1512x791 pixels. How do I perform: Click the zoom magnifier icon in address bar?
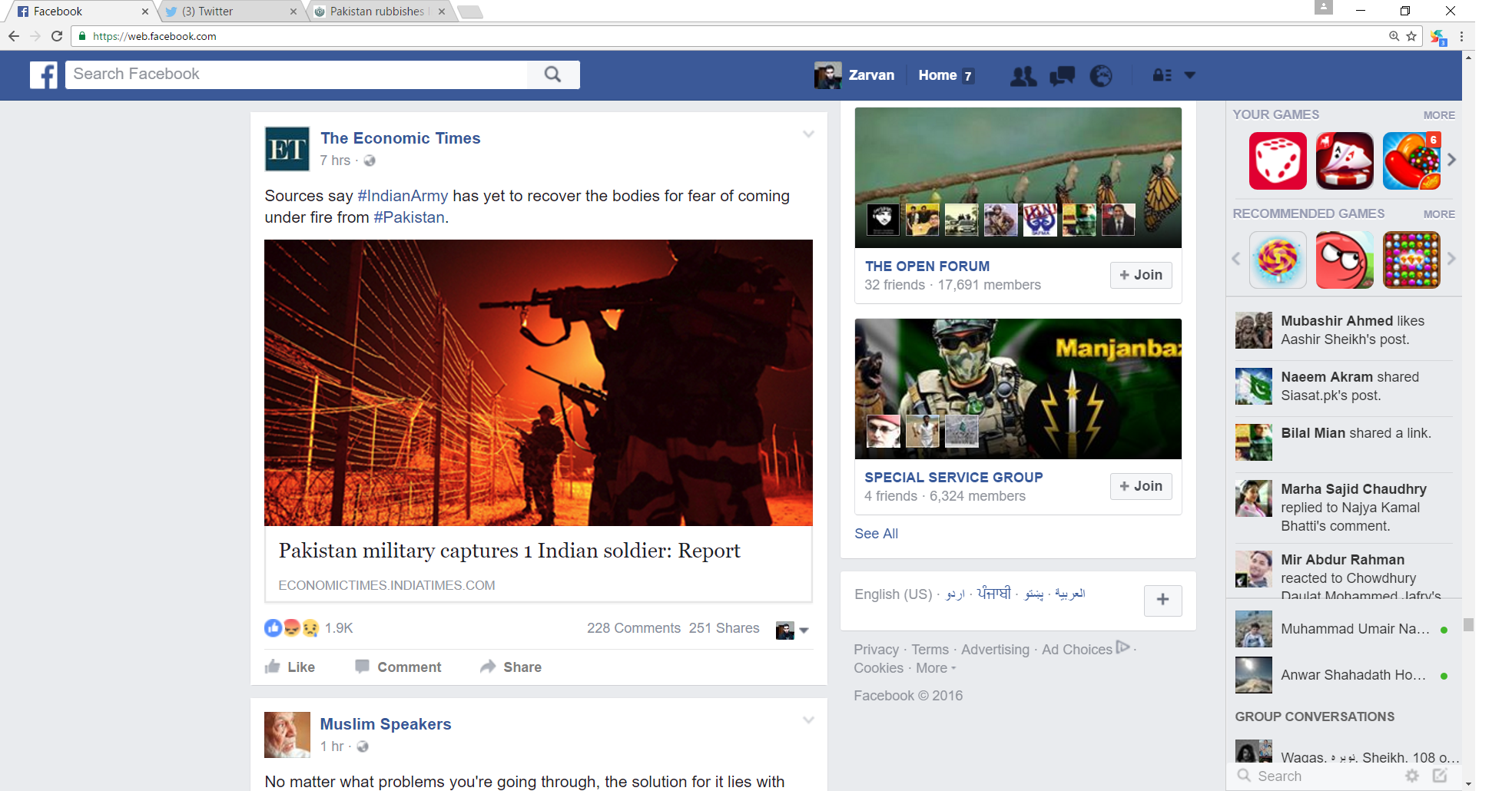[1394, 36]
